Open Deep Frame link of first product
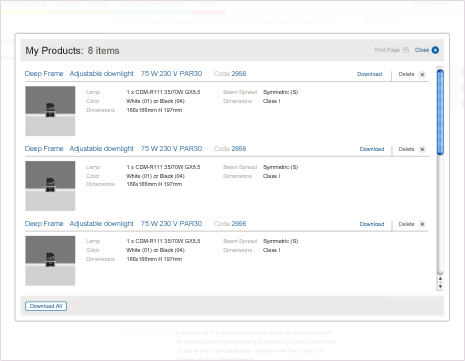This screenshot has height=361, width=465. point(44,74)
